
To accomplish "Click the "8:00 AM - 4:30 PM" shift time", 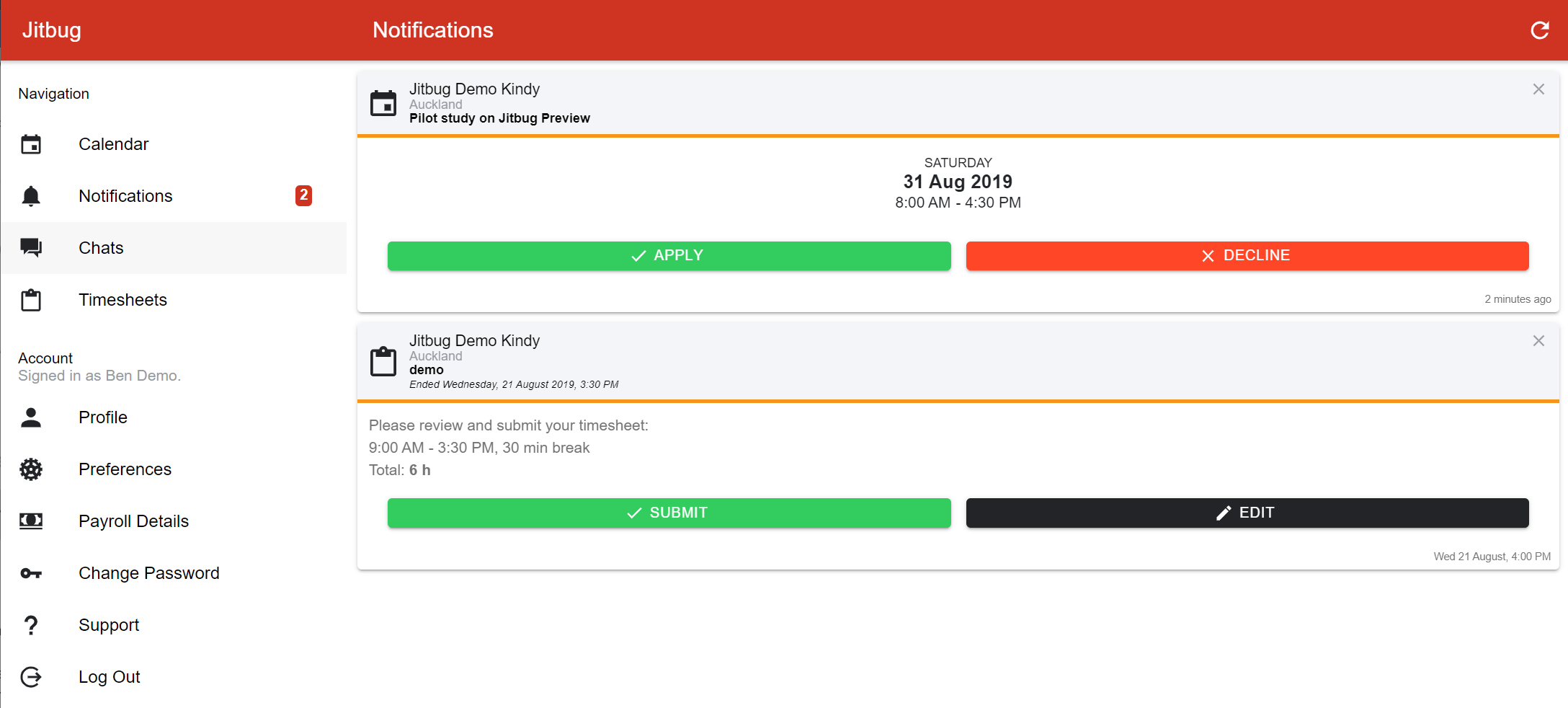I will 958,203.
